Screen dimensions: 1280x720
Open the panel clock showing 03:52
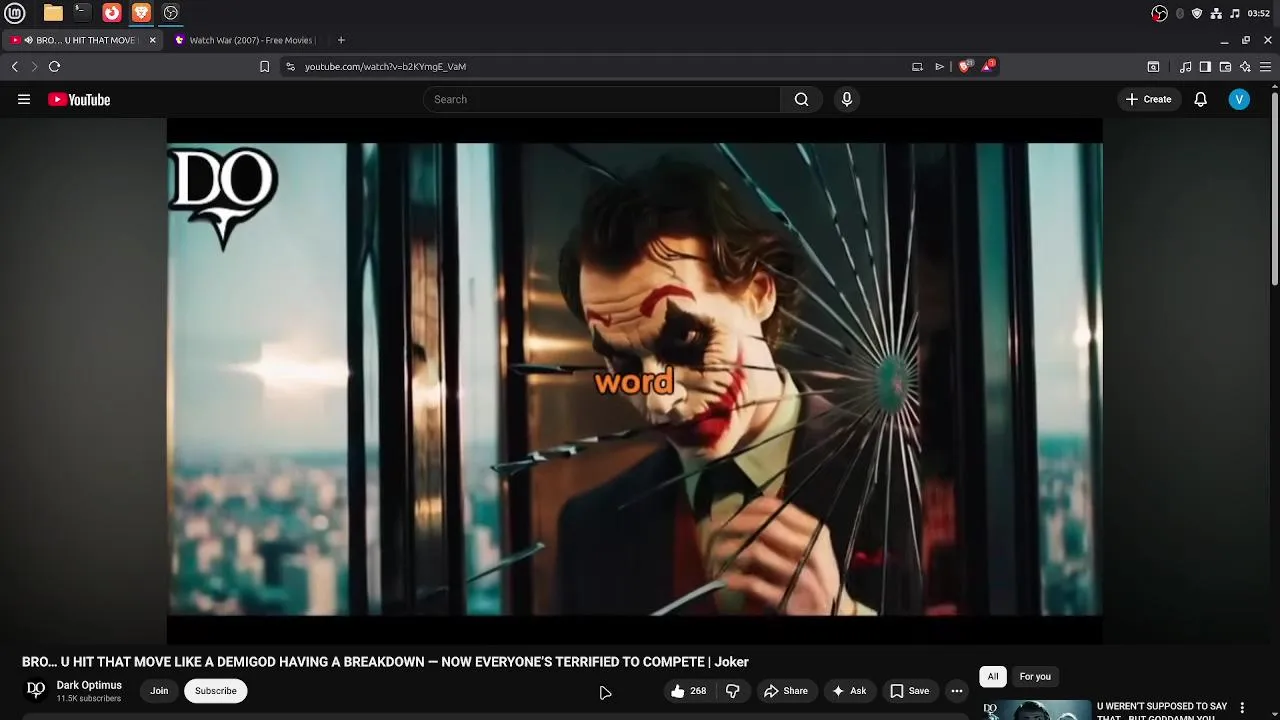click(x=1259, y=13)
